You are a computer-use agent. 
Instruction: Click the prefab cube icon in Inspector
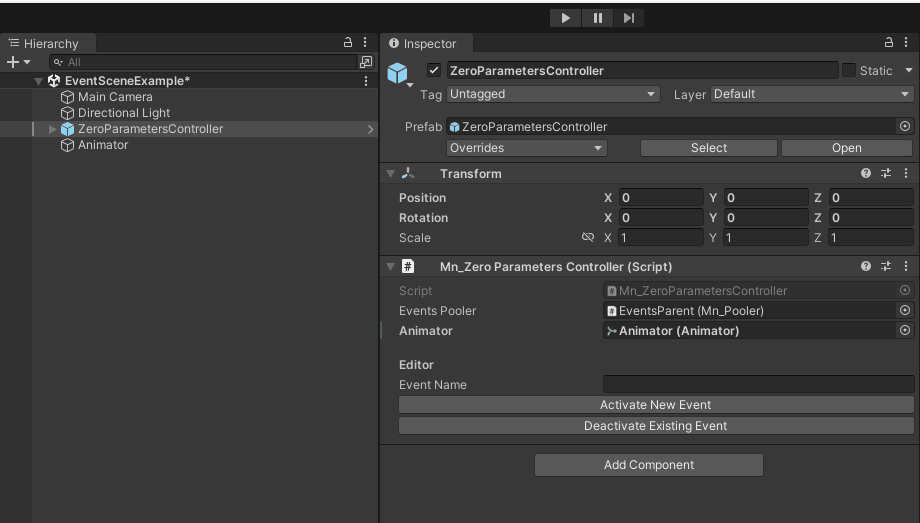pyautogui.click(x=398, y=73)
